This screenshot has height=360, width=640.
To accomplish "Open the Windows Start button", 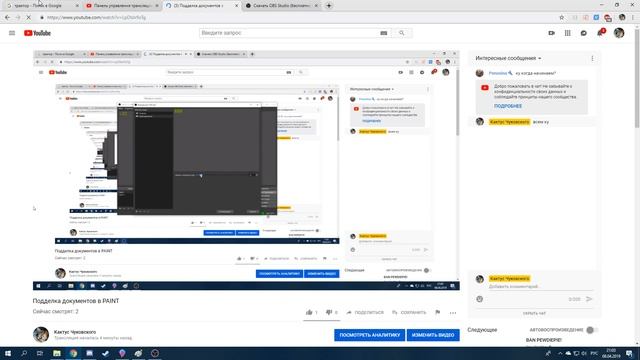I will [8, 353].
